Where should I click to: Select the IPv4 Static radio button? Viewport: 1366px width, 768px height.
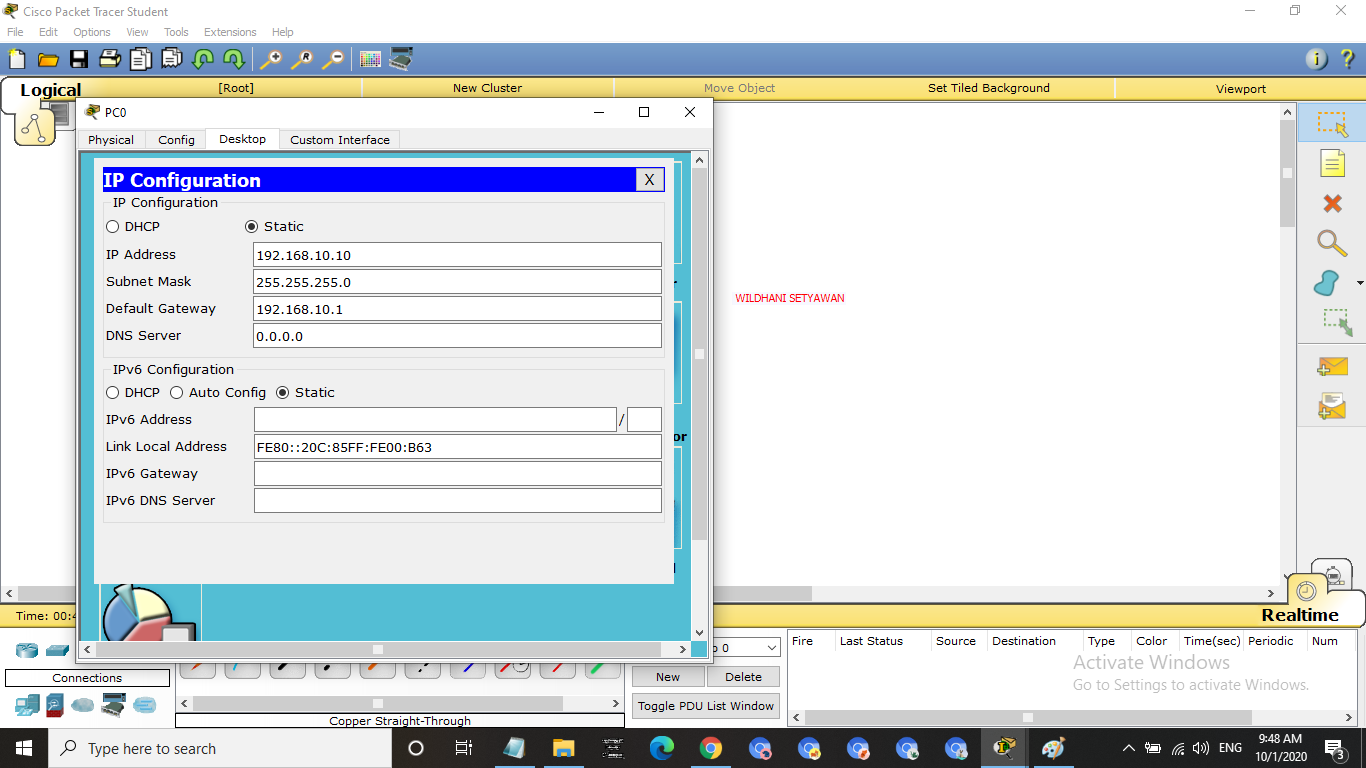(x=251, y=227)
